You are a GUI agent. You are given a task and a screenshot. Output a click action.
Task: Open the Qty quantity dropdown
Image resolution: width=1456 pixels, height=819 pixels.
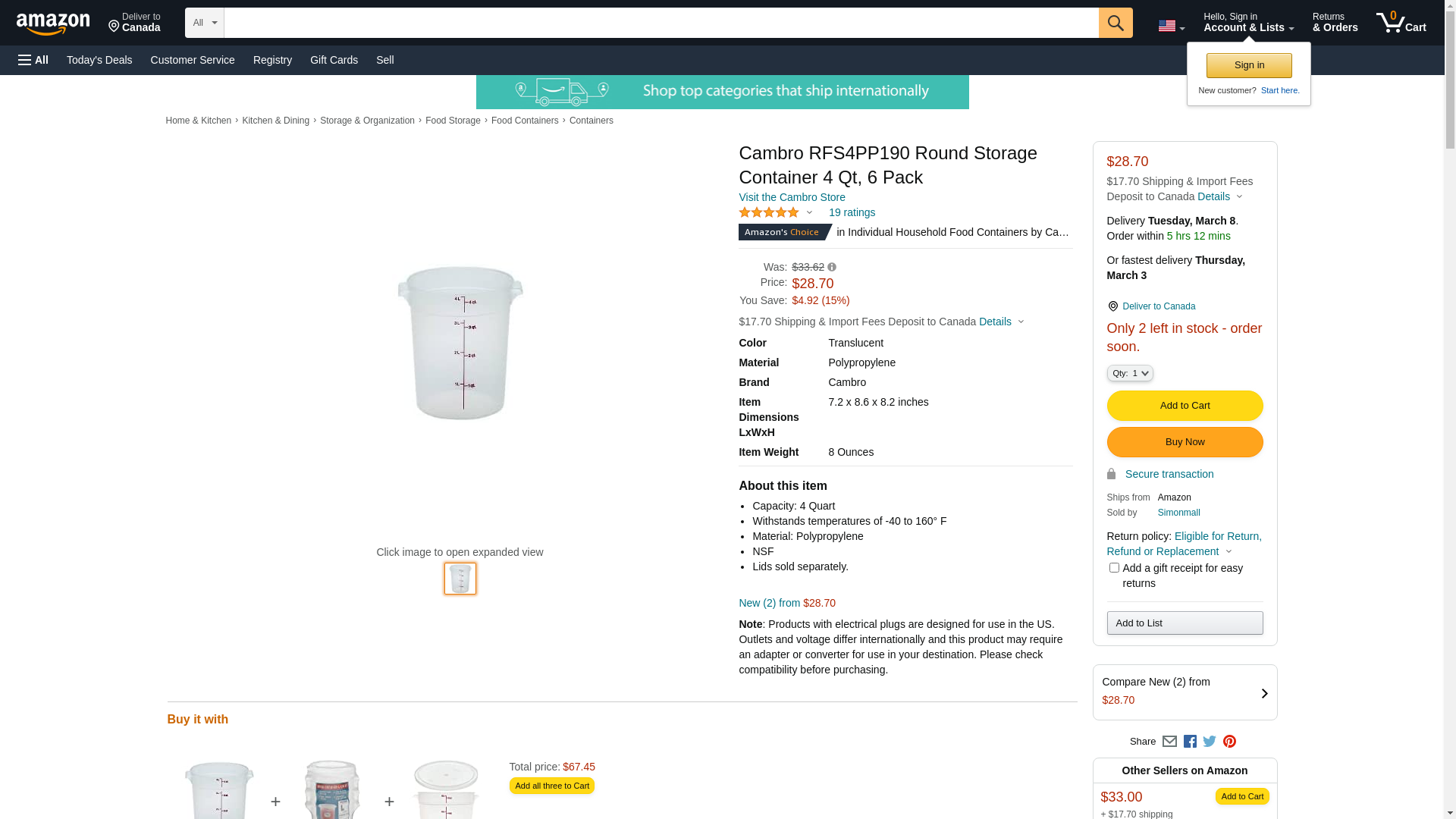(1130, 373)
